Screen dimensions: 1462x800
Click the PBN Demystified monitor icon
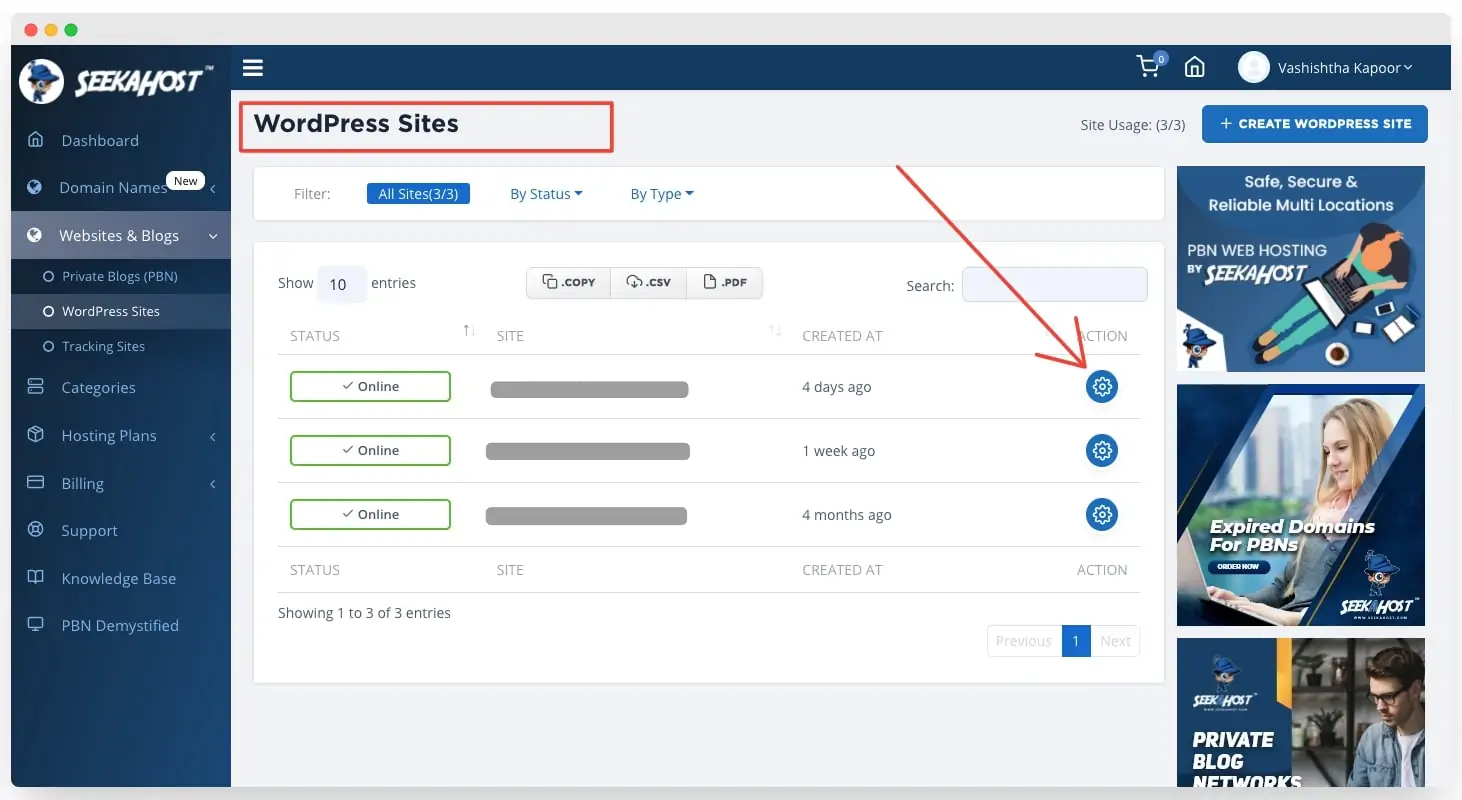[36, 625]
